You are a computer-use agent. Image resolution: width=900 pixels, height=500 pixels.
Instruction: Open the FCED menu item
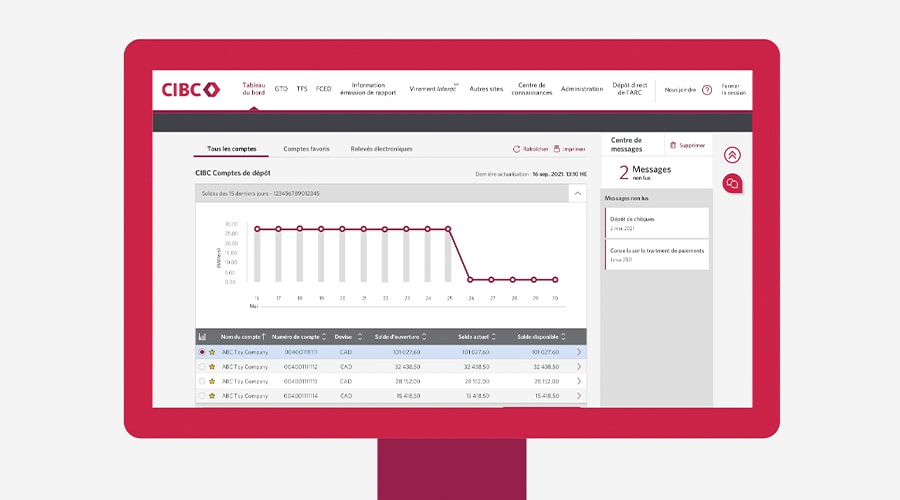click(x=324, y=89)
